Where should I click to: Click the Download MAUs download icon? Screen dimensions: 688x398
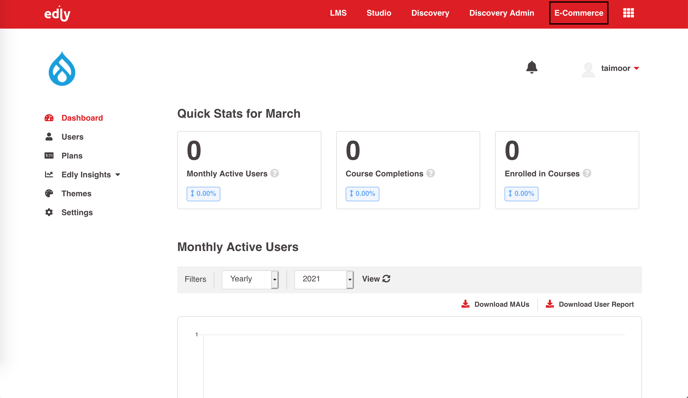(466, 304)
